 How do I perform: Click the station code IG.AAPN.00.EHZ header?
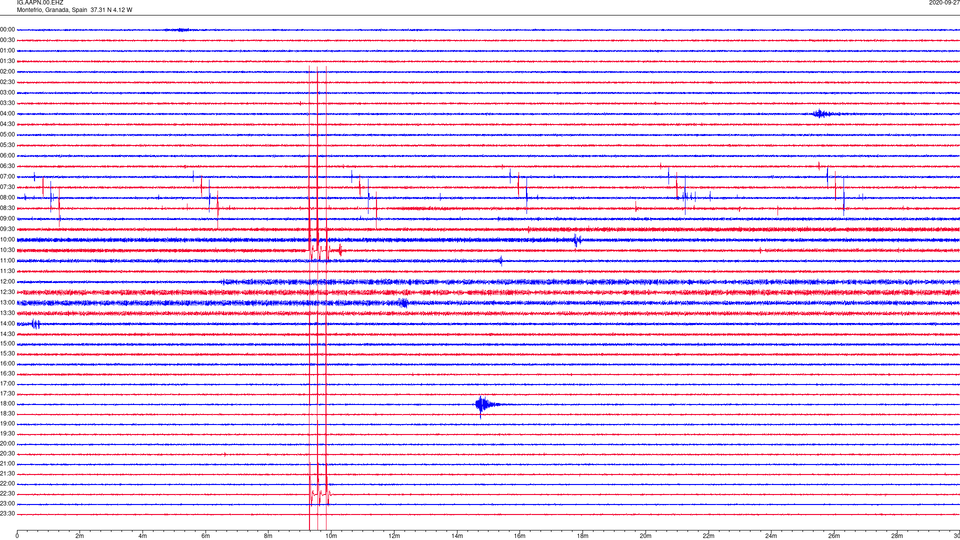point(40,3)
